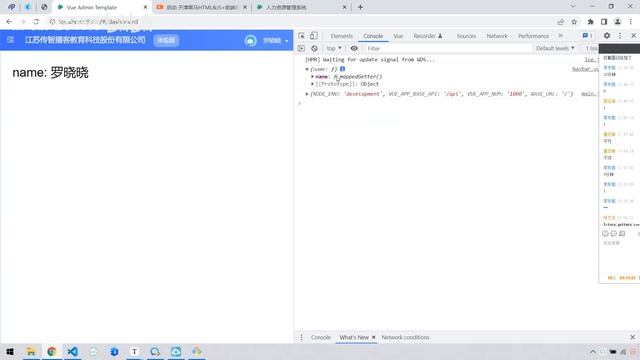Image resolution: width=640 pixels, height=360 pixels.
Task: Open a new browser tab
Action: 360,7
